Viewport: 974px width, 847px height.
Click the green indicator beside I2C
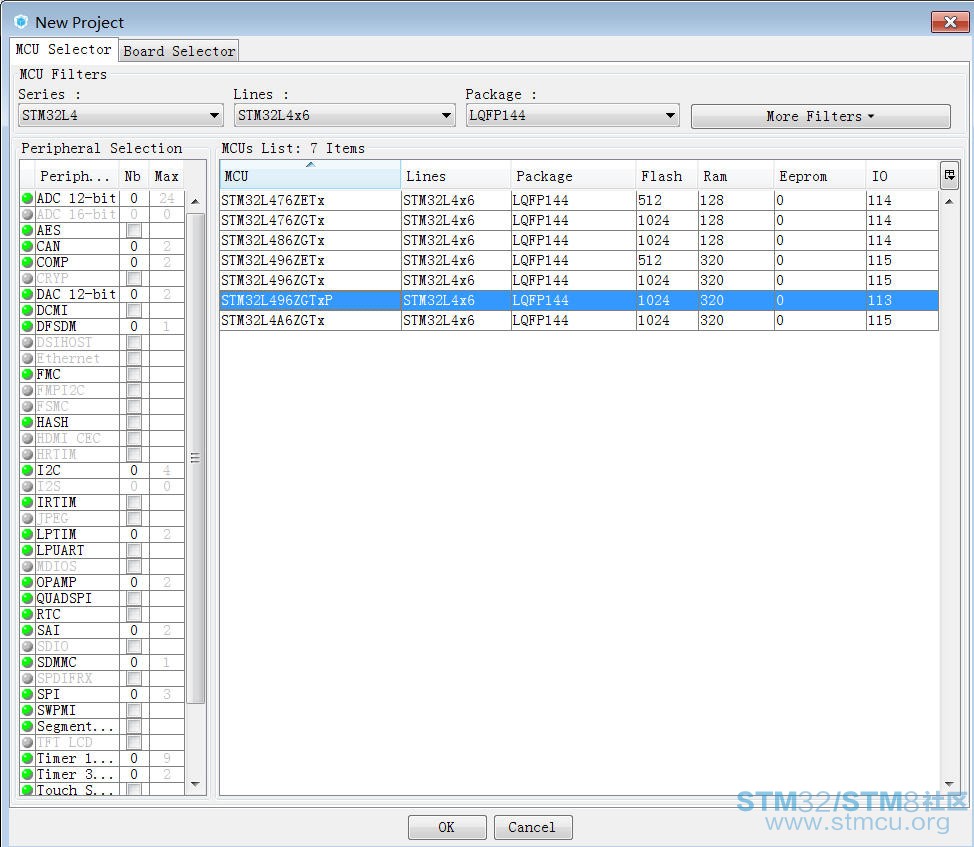[x=27, y=471]
